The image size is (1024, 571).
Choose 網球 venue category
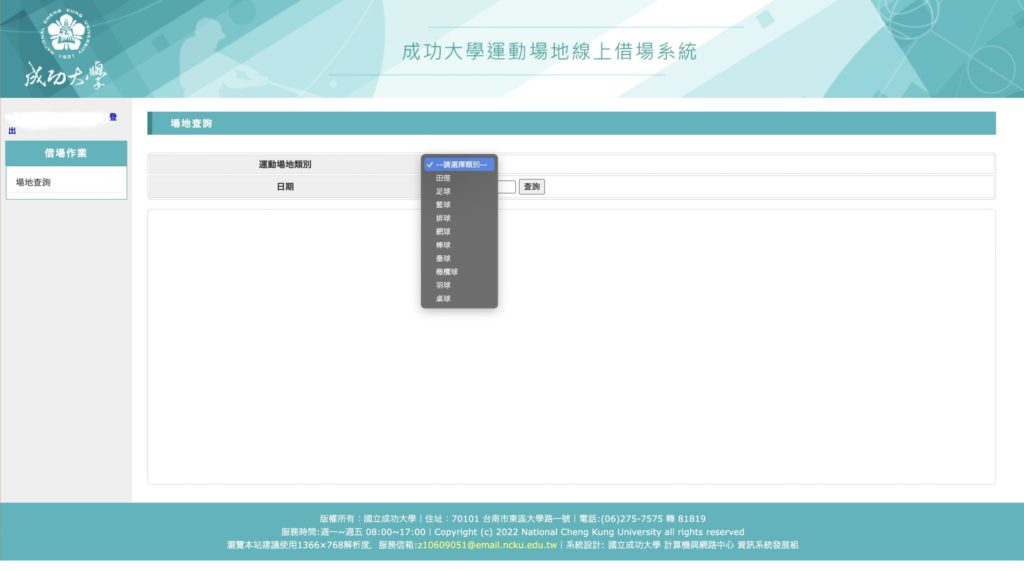tap(443, 231)
